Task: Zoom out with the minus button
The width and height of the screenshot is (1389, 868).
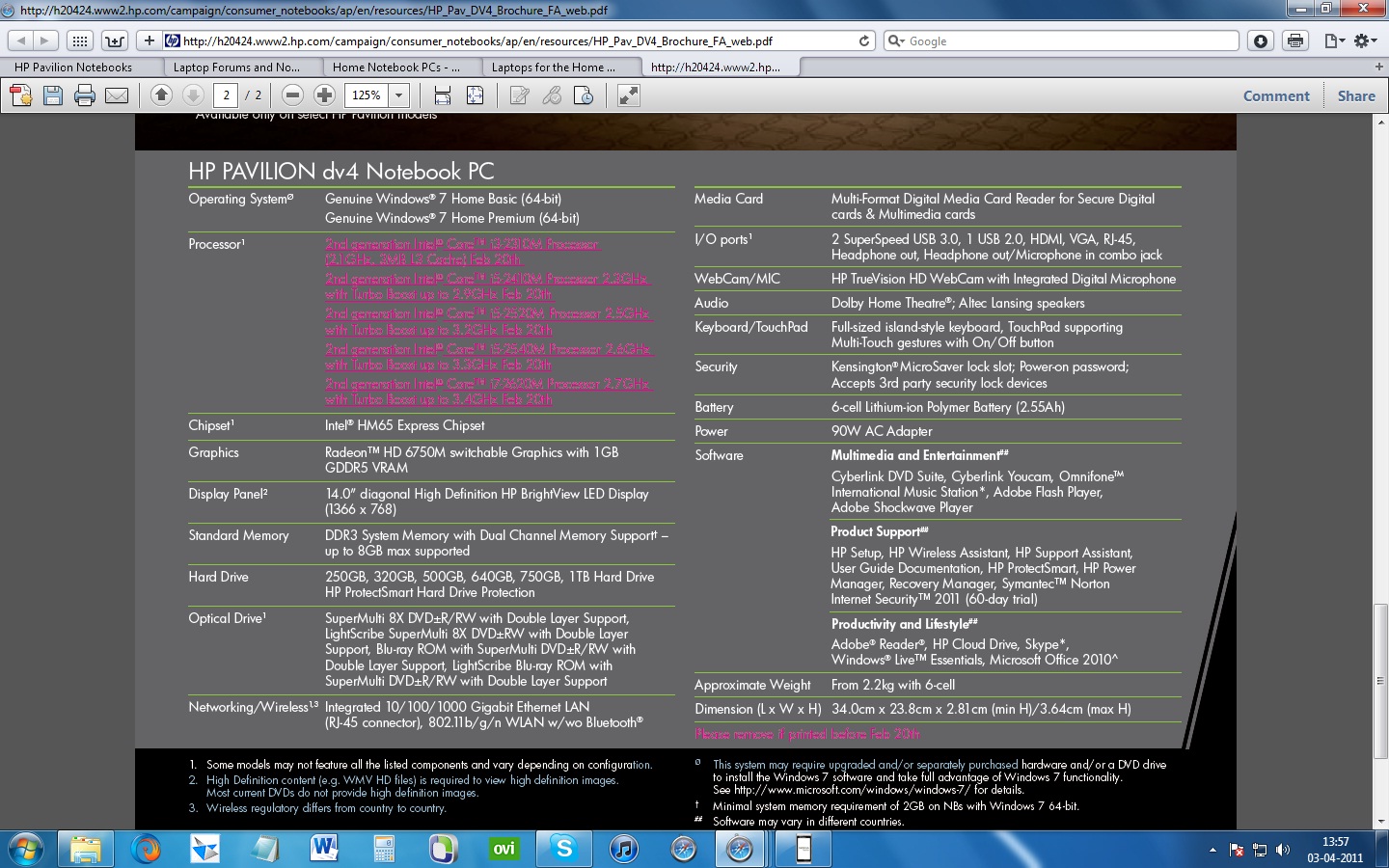Action: (293, 95)
